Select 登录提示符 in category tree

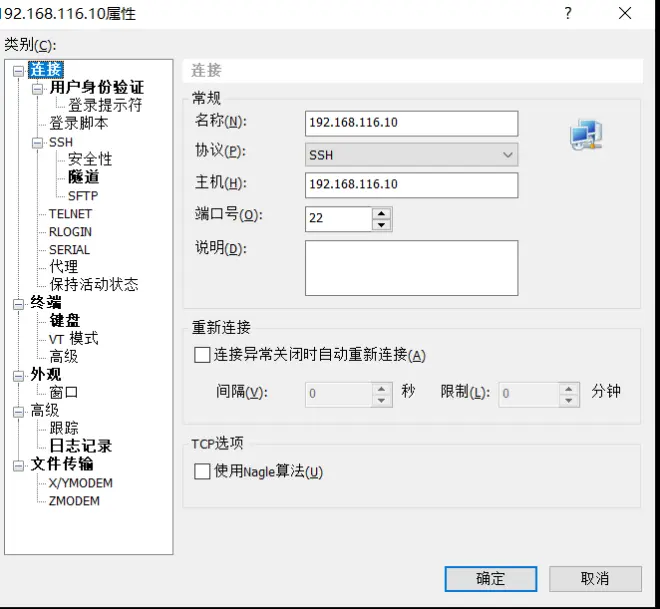coord(105,105)
